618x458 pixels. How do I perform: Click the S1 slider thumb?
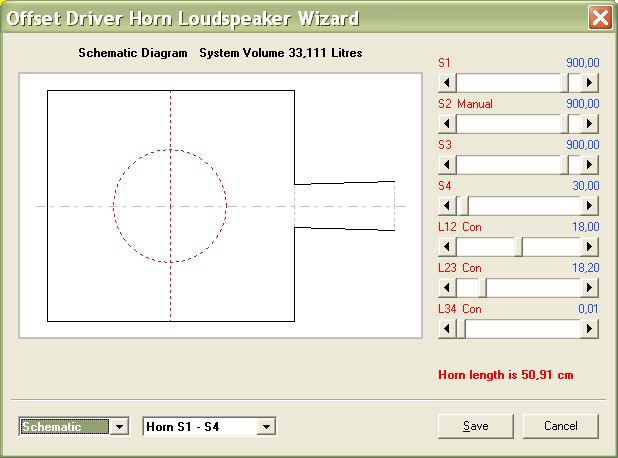[x=565, y=83]
